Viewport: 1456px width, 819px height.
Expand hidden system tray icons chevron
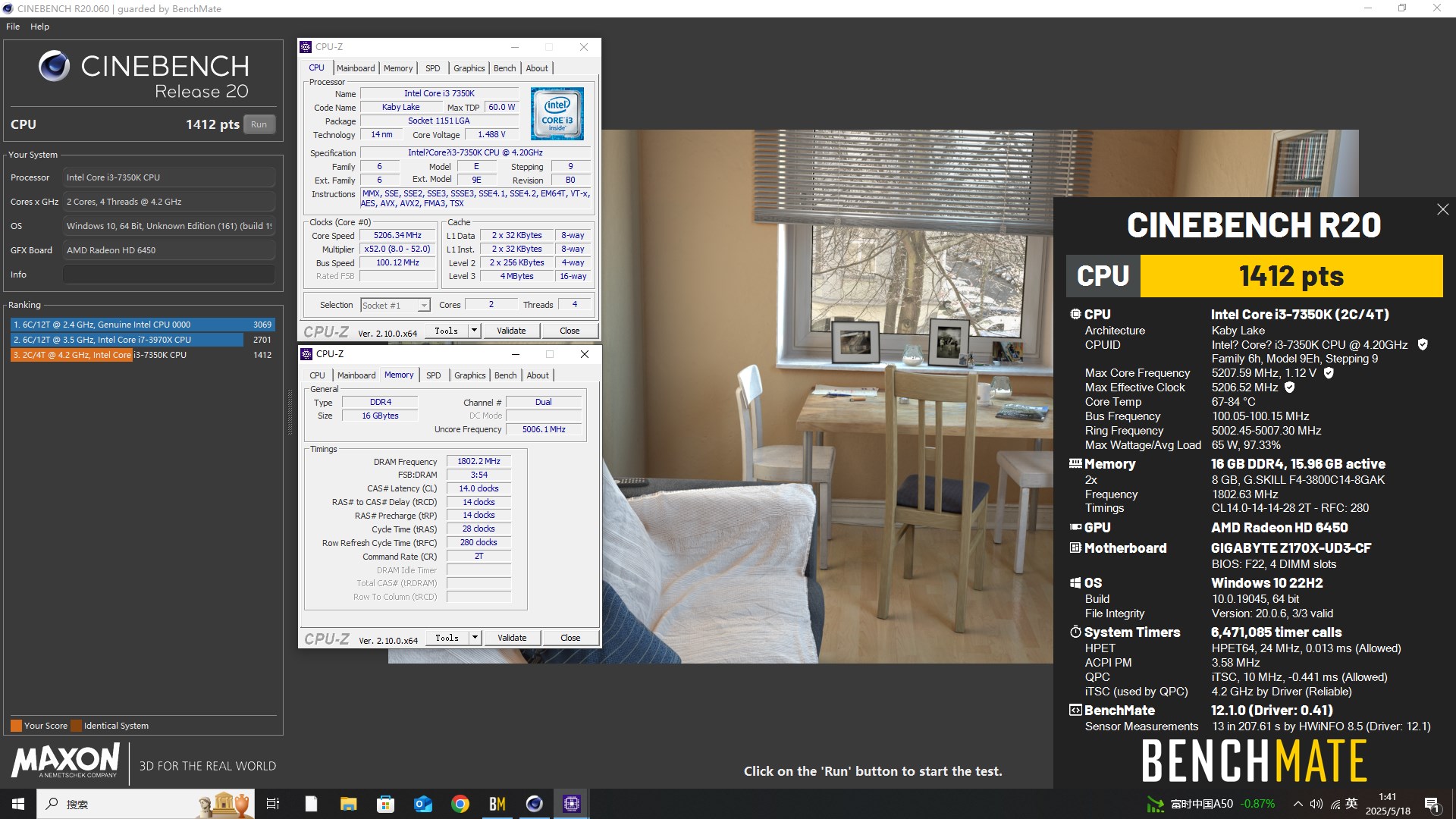1298,804
